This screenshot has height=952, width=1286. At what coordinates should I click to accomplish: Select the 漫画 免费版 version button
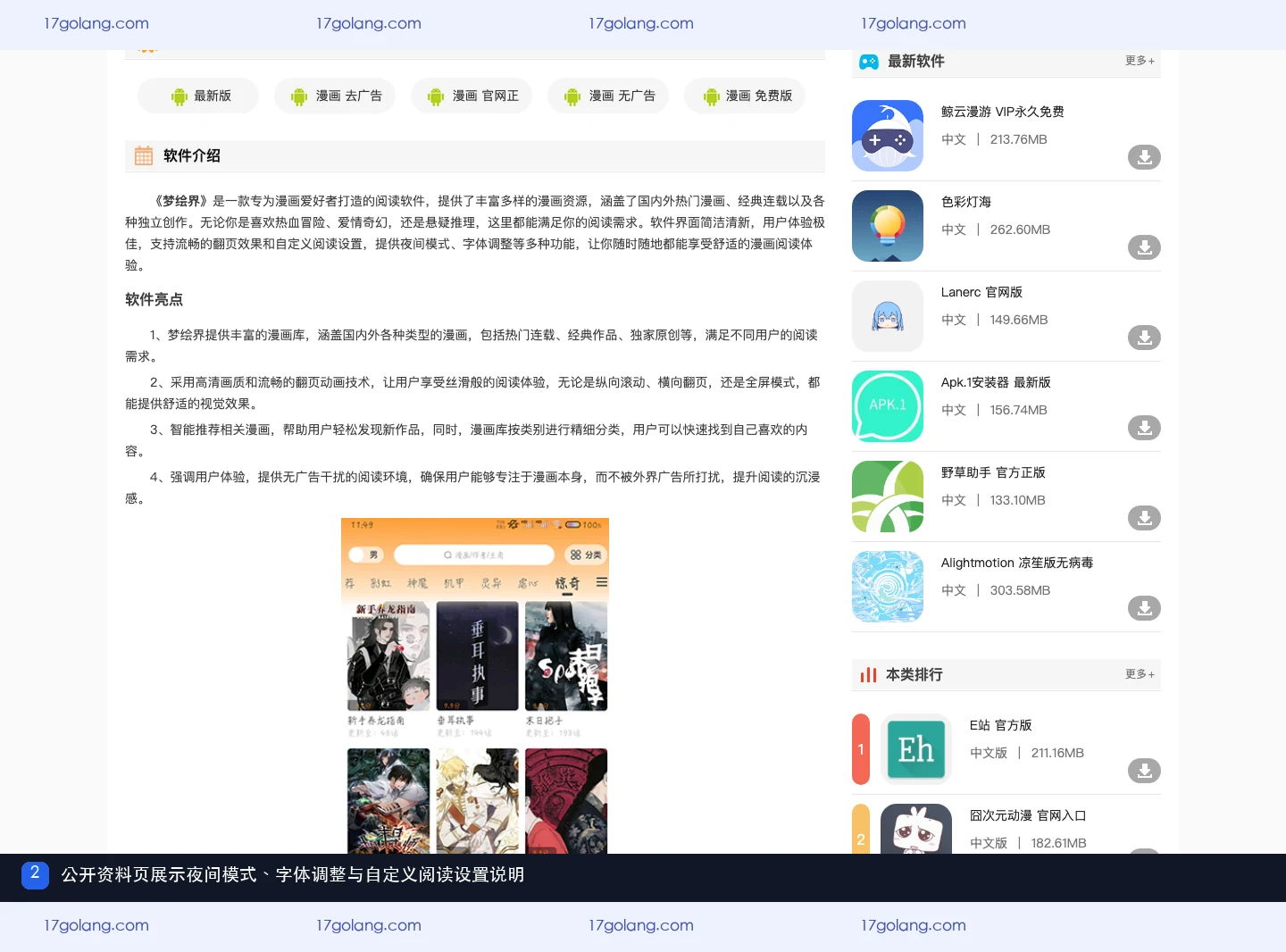tap(745, 96)
